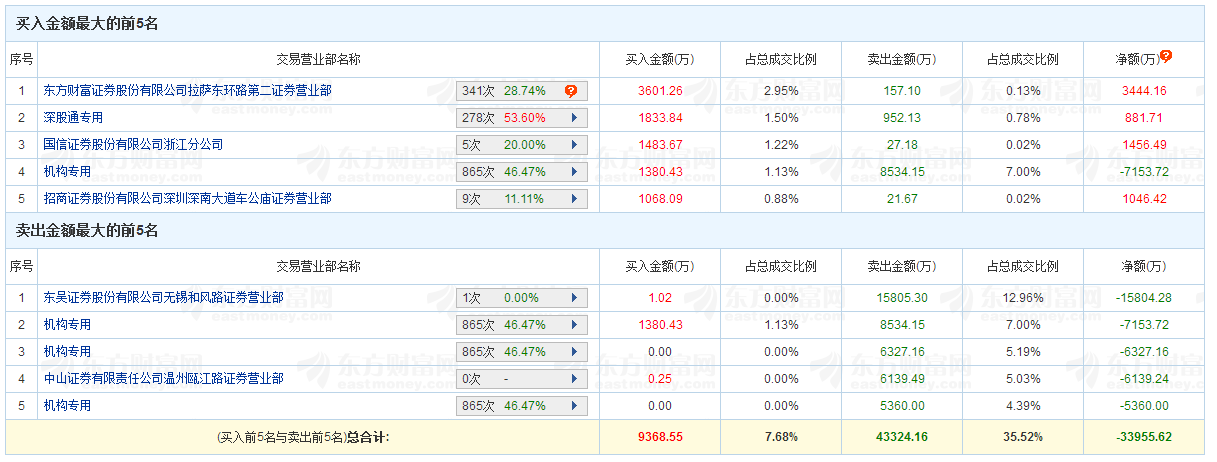Expand the 865次 46.47% box in sell table row 3

pyautogui.click(x=574, y=352)
